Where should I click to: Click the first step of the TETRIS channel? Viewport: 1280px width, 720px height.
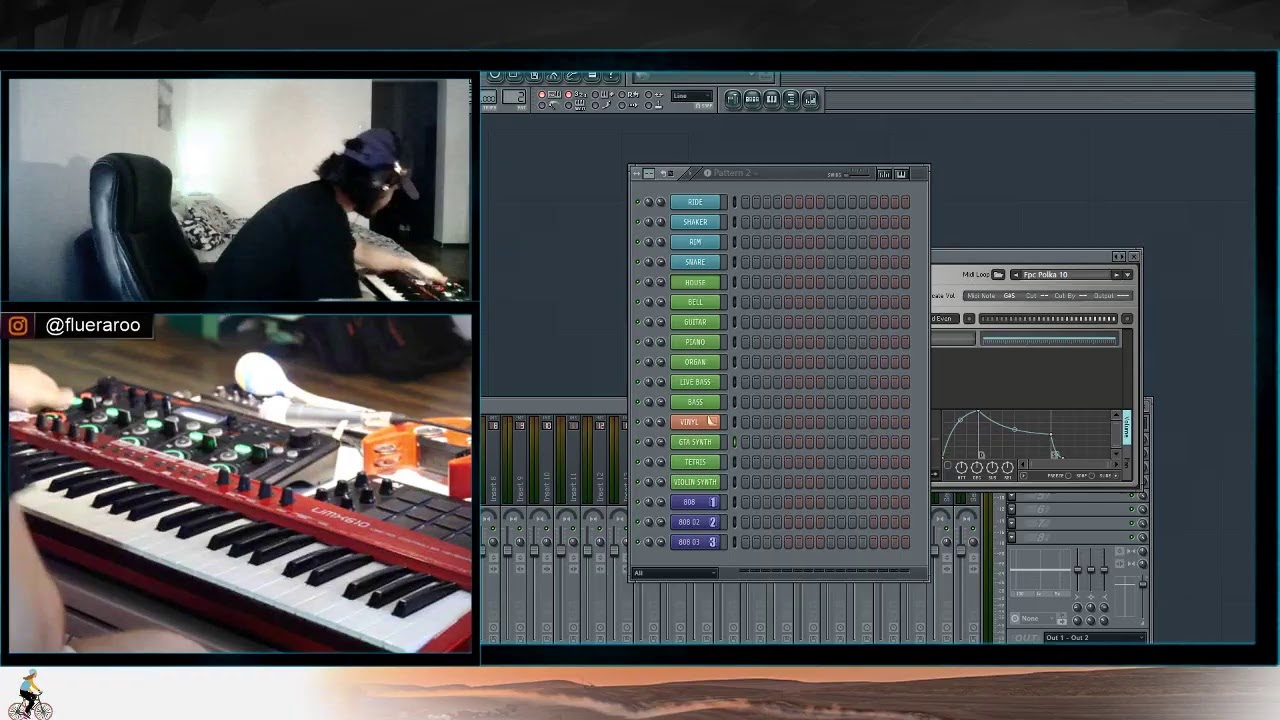click(x=745, y=462)
